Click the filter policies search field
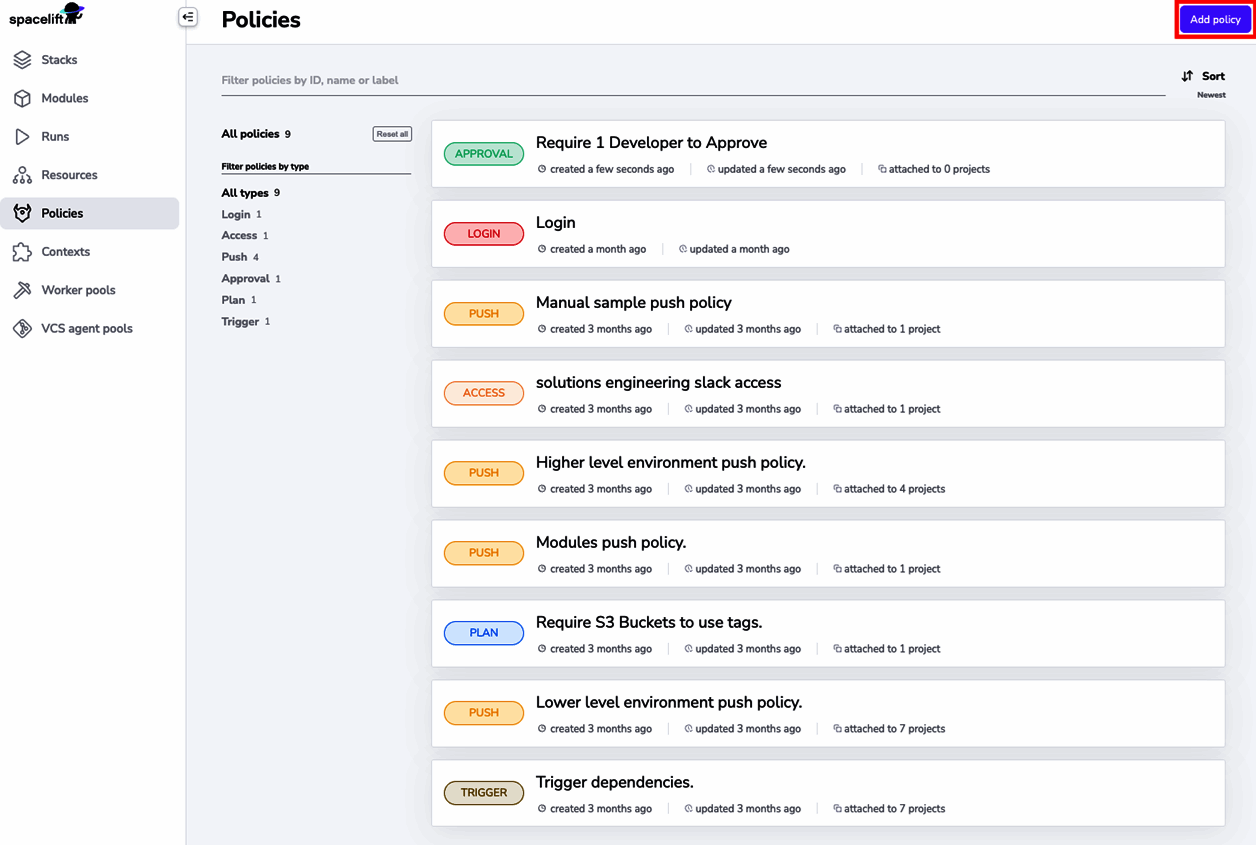 coord(692,80)
